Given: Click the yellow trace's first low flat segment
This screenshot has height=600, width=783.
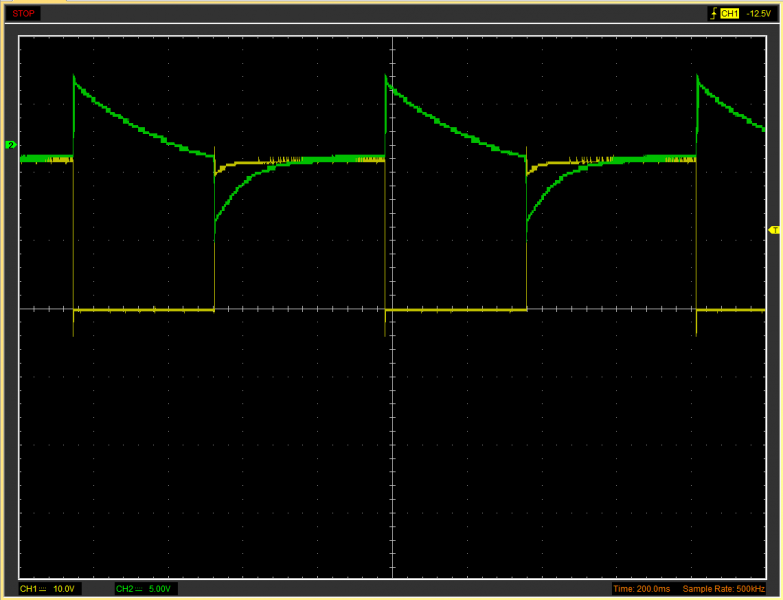Looking at the screenshot, I should tap(145, 311).
